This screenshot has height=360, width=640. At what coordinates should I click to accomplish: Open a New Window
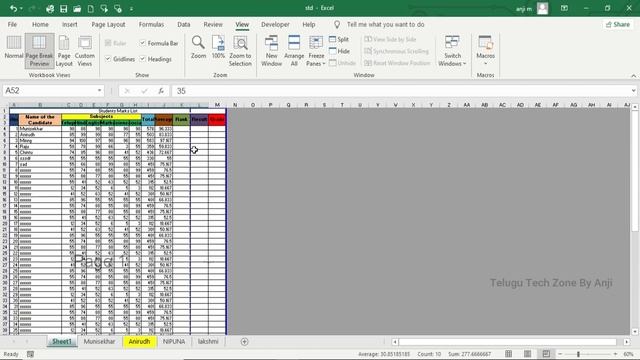point(271,51)
